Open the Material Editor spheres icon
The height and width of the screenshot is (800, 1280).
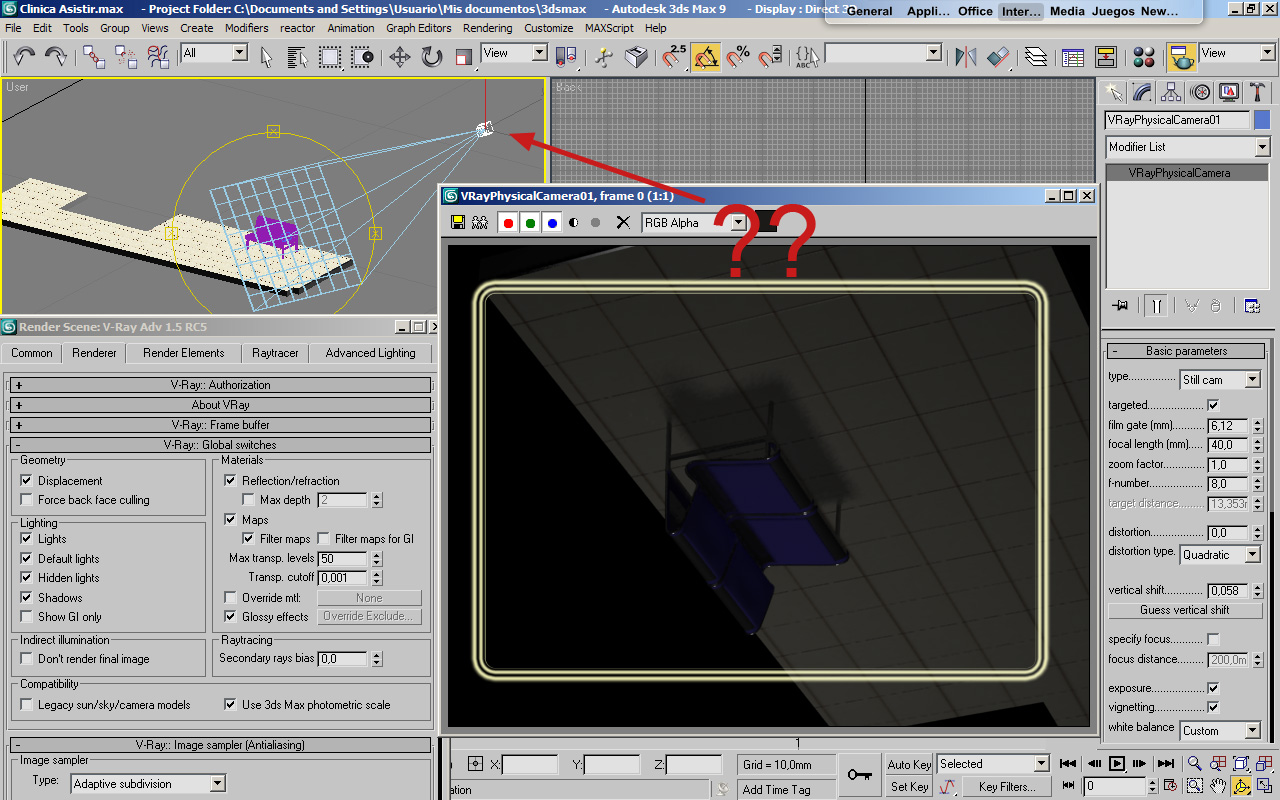(x=1145, y=56)
